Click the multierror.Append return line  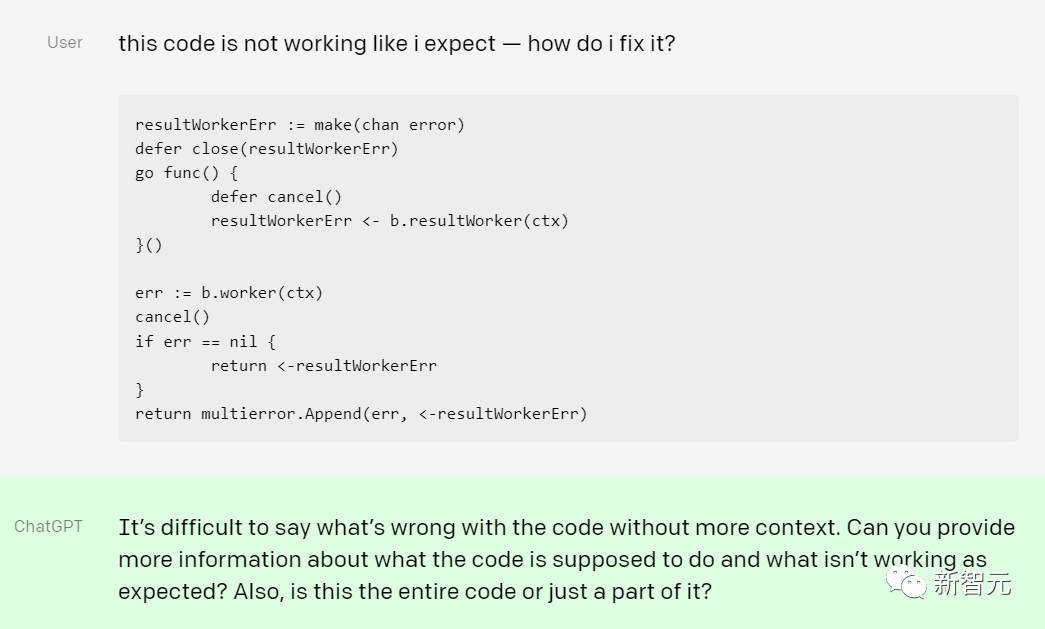click(361, 413)
